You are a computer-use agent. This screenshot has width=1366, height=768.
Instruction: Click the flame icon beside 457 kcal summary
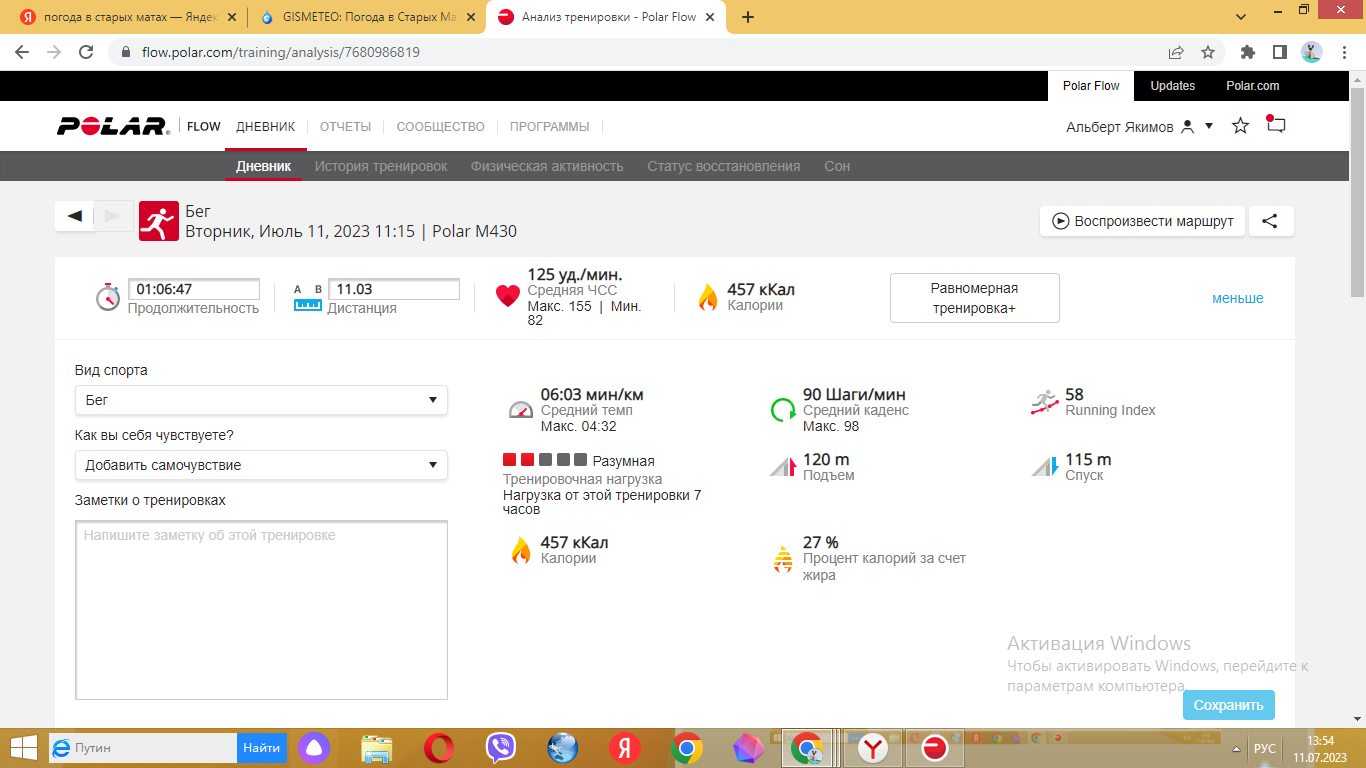[708, 297]
